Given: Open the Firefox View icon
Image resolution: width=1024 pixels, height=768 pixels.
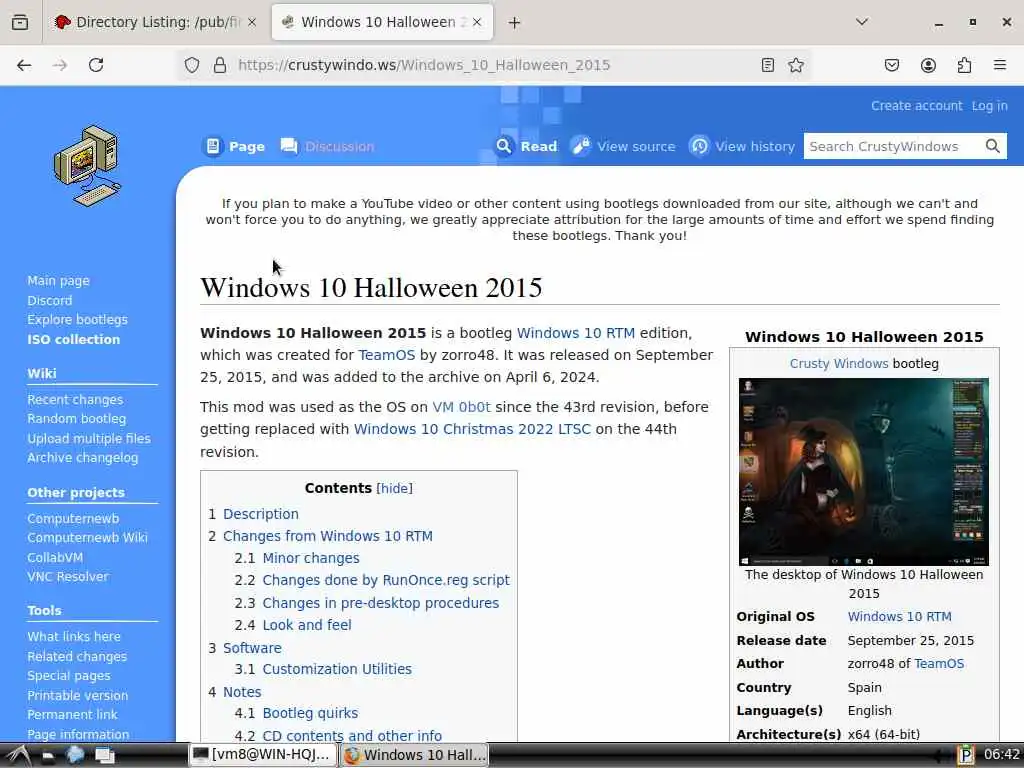Looking at the screenshot, I should tap(20, 22).
